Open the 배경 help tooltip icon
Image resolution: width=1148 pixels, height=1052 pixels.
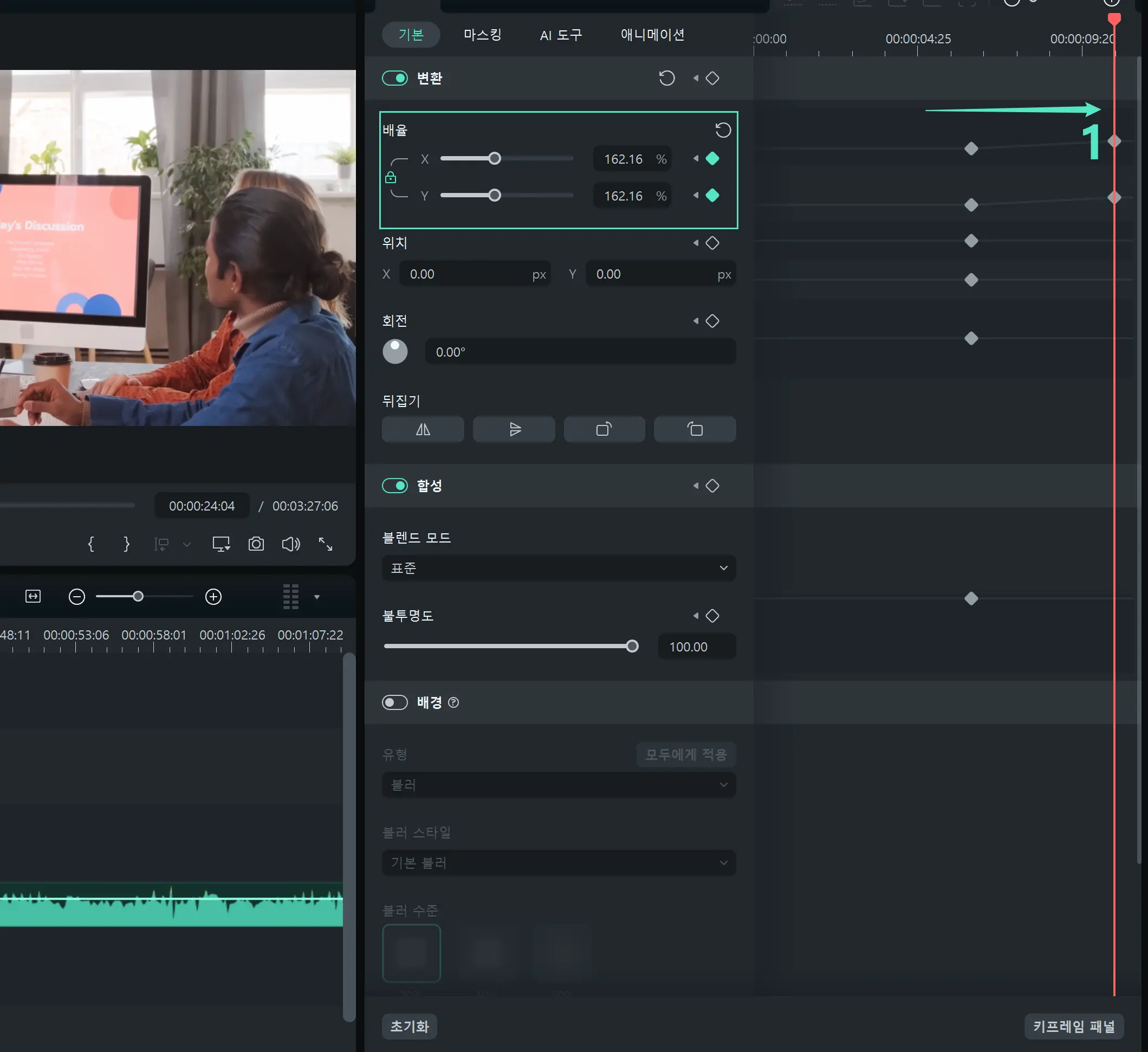tap(453, 702)
